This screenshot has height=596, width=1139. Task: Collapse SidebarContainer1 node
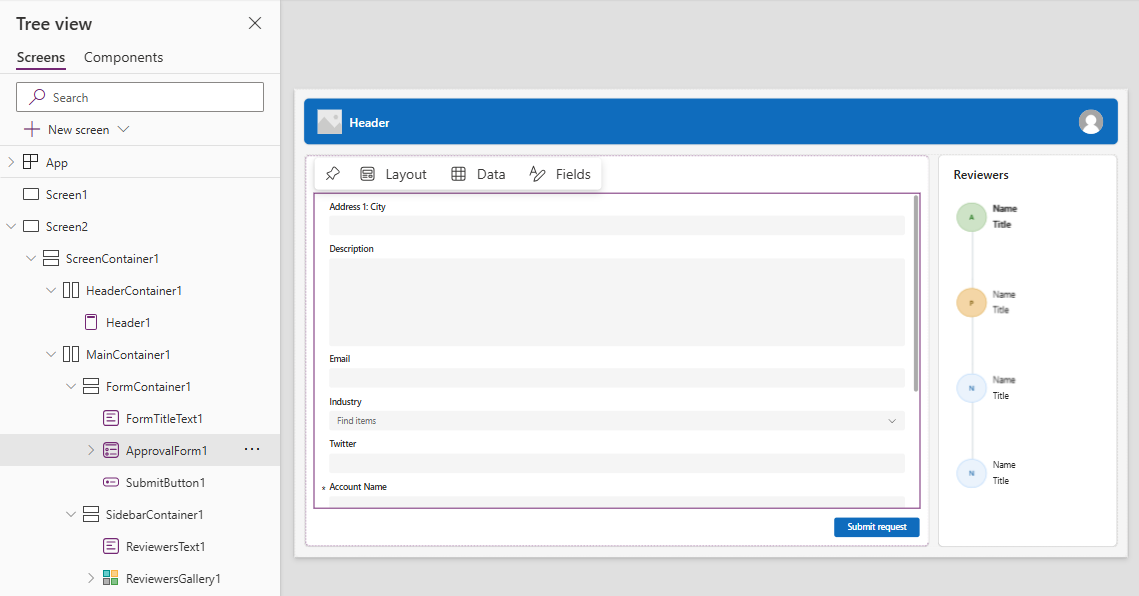[x=70, y=514]
